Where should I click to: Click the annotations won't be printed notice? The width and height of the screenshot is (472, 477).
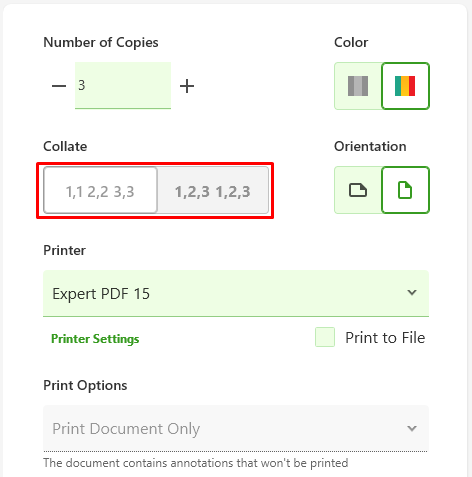[196, 463]
